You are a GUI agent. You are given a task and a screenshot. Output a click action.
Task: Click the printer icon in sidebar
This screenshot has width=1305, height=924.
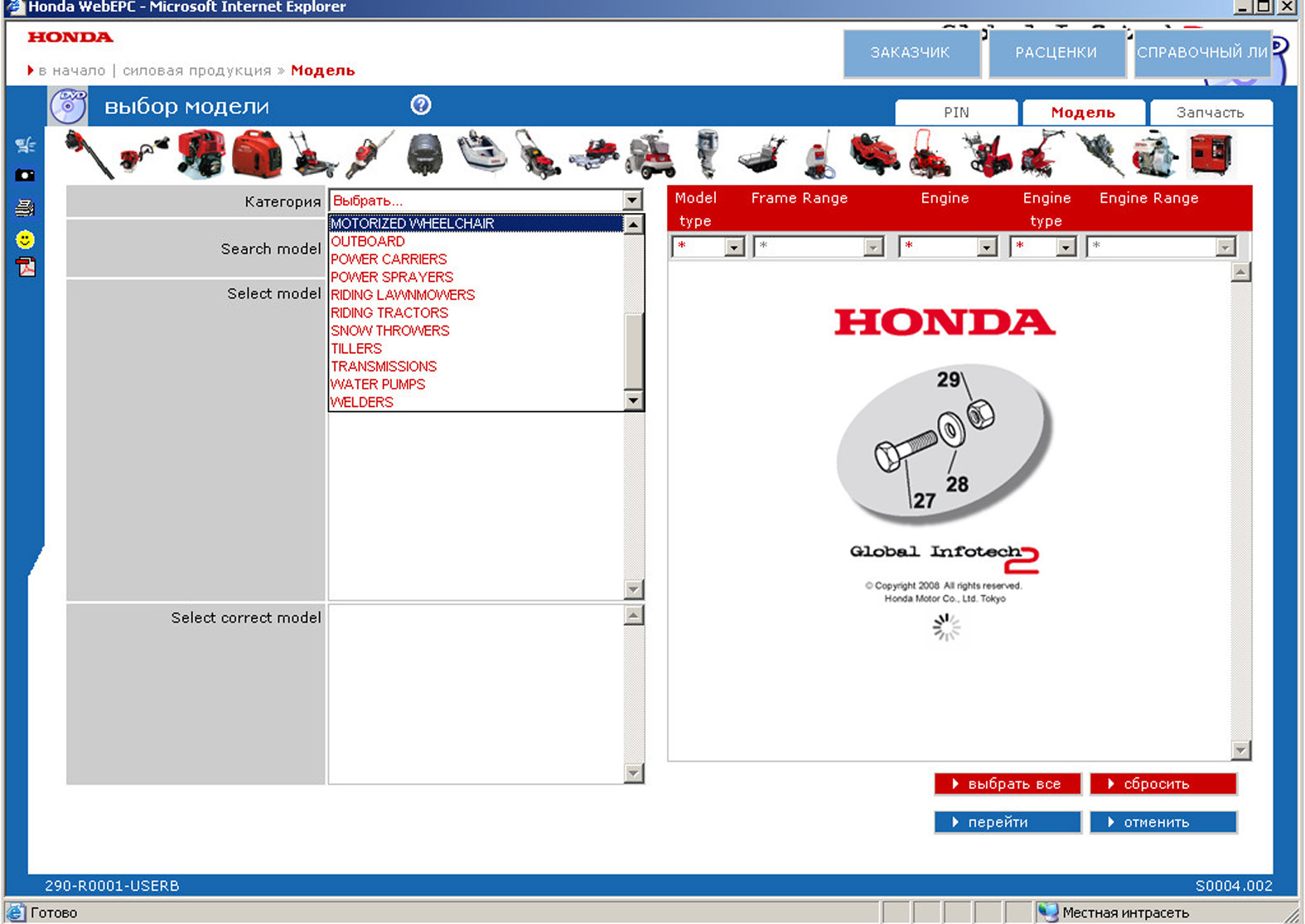(25, 207)
